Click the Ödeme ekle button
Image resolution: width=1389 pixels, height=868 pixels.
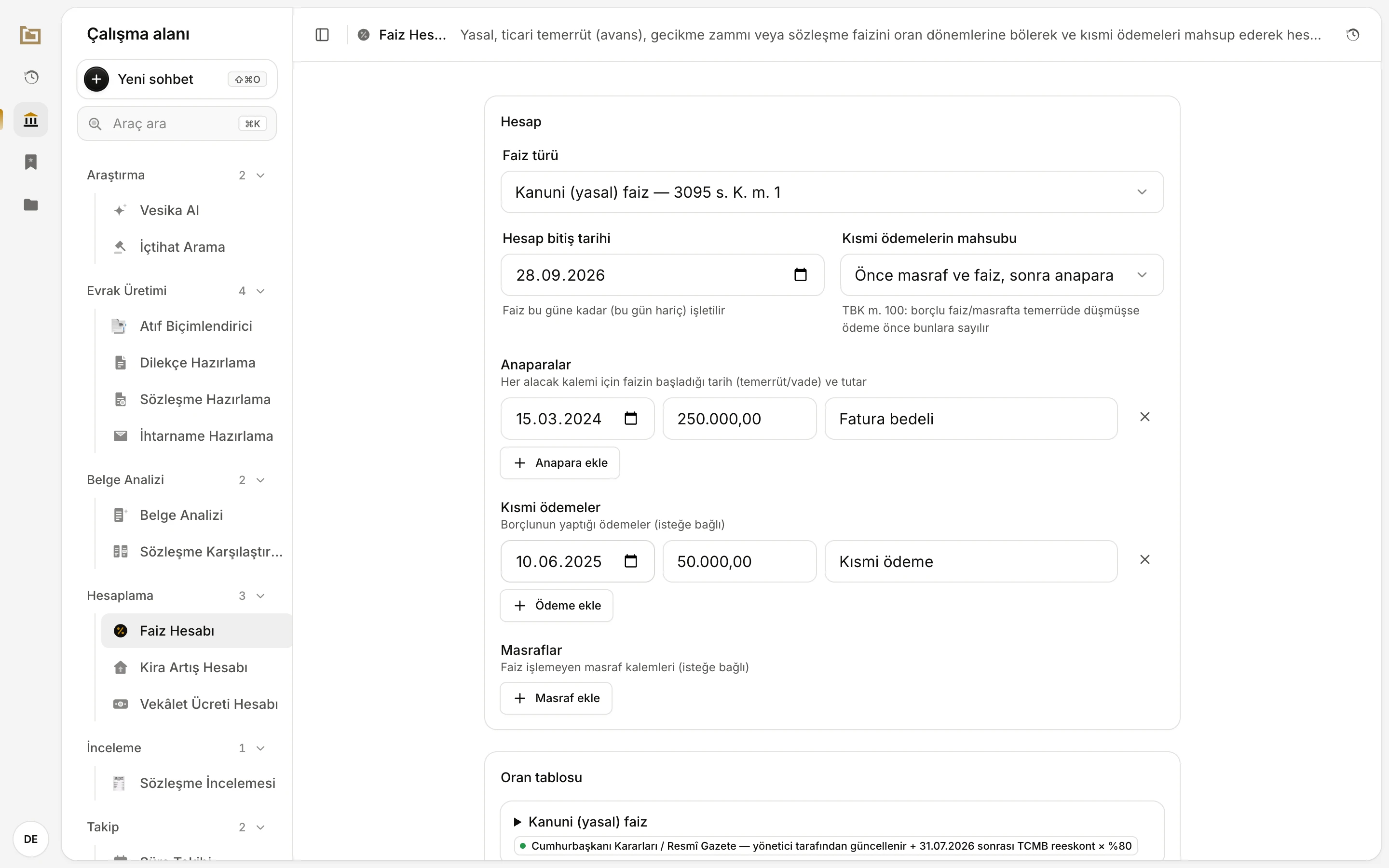556,606
